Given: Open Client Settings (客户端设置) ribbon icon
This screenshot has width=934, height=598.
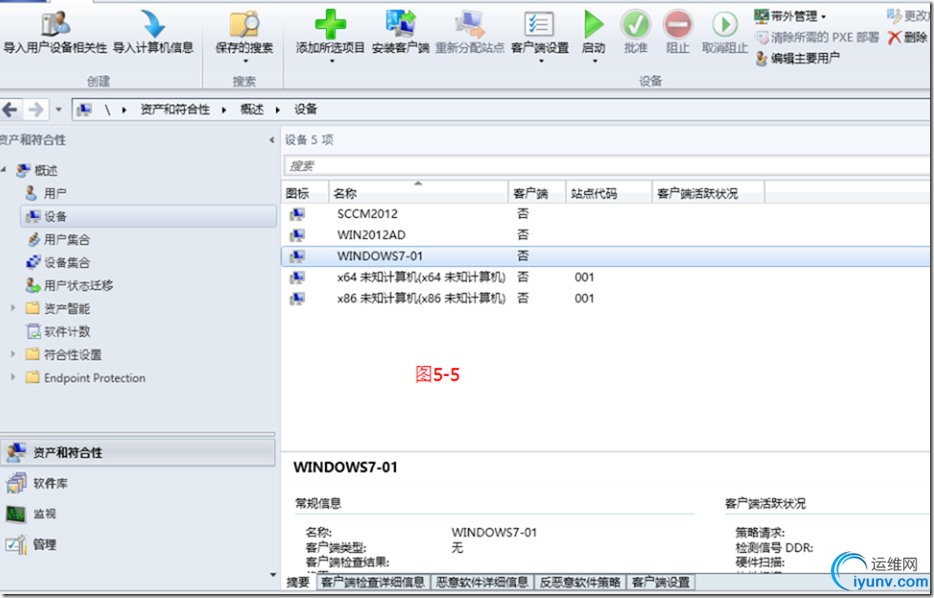Looking at the screenshot, I should [x=539, y=24].
